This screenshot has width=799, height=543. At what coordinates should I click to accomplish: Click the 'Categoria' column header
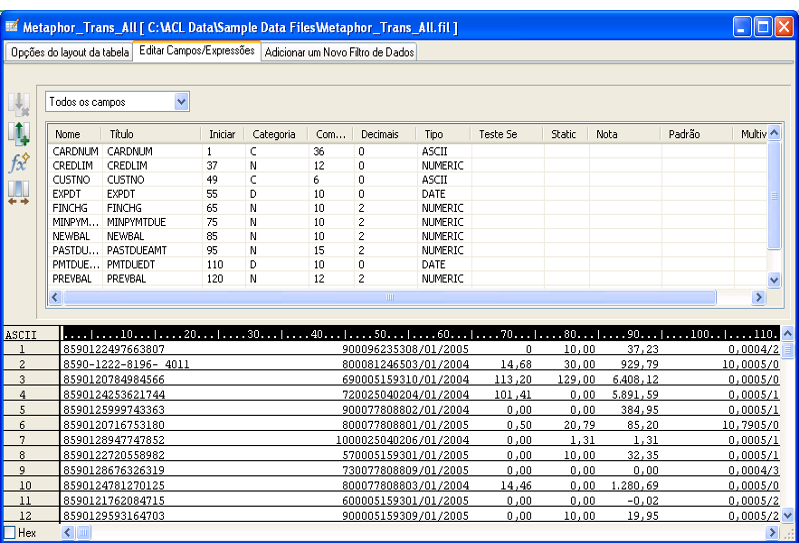pyautogui.click(x=274, y=134)
